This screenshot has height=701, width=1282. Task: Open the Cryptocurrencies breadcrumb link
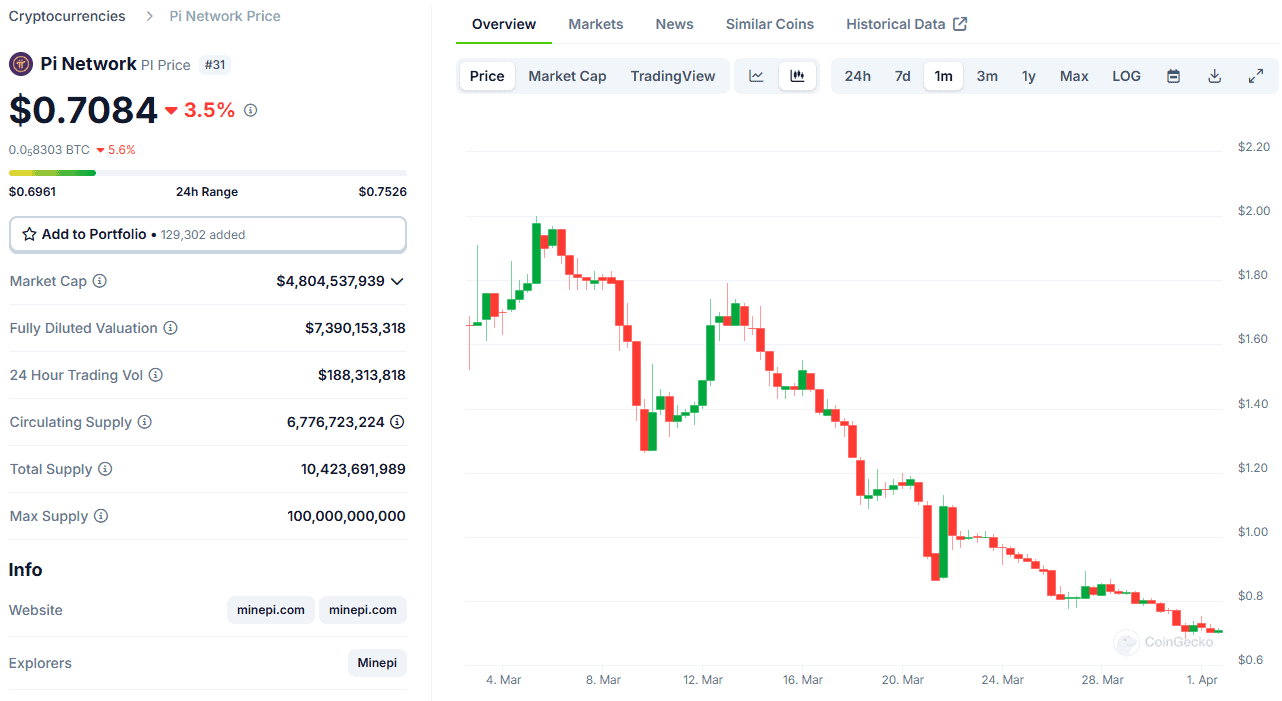[x=66, y=15]
